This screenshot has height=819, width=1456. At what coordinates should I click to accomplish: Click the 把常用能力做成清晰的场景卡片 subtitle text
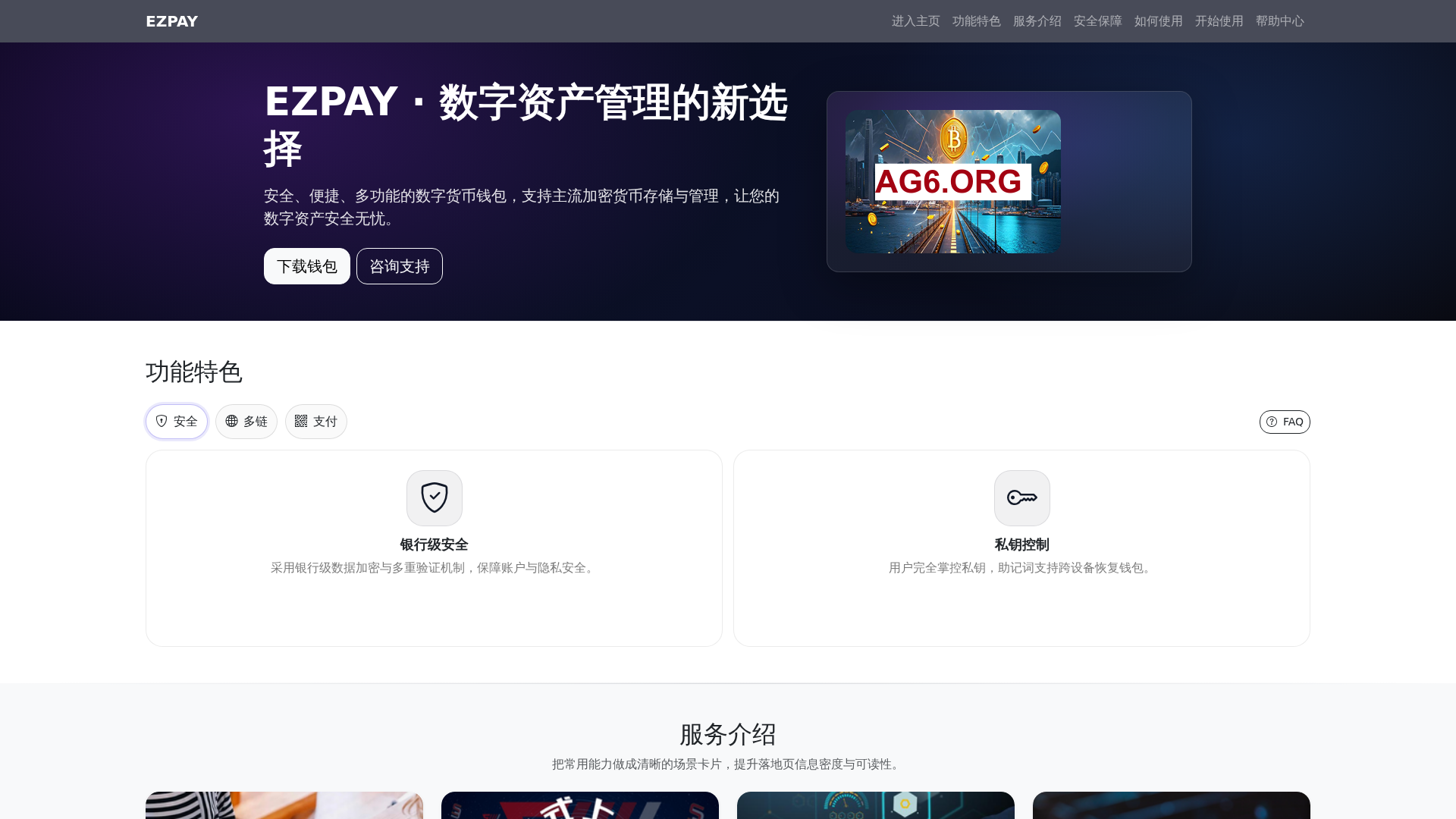(728, 764)
